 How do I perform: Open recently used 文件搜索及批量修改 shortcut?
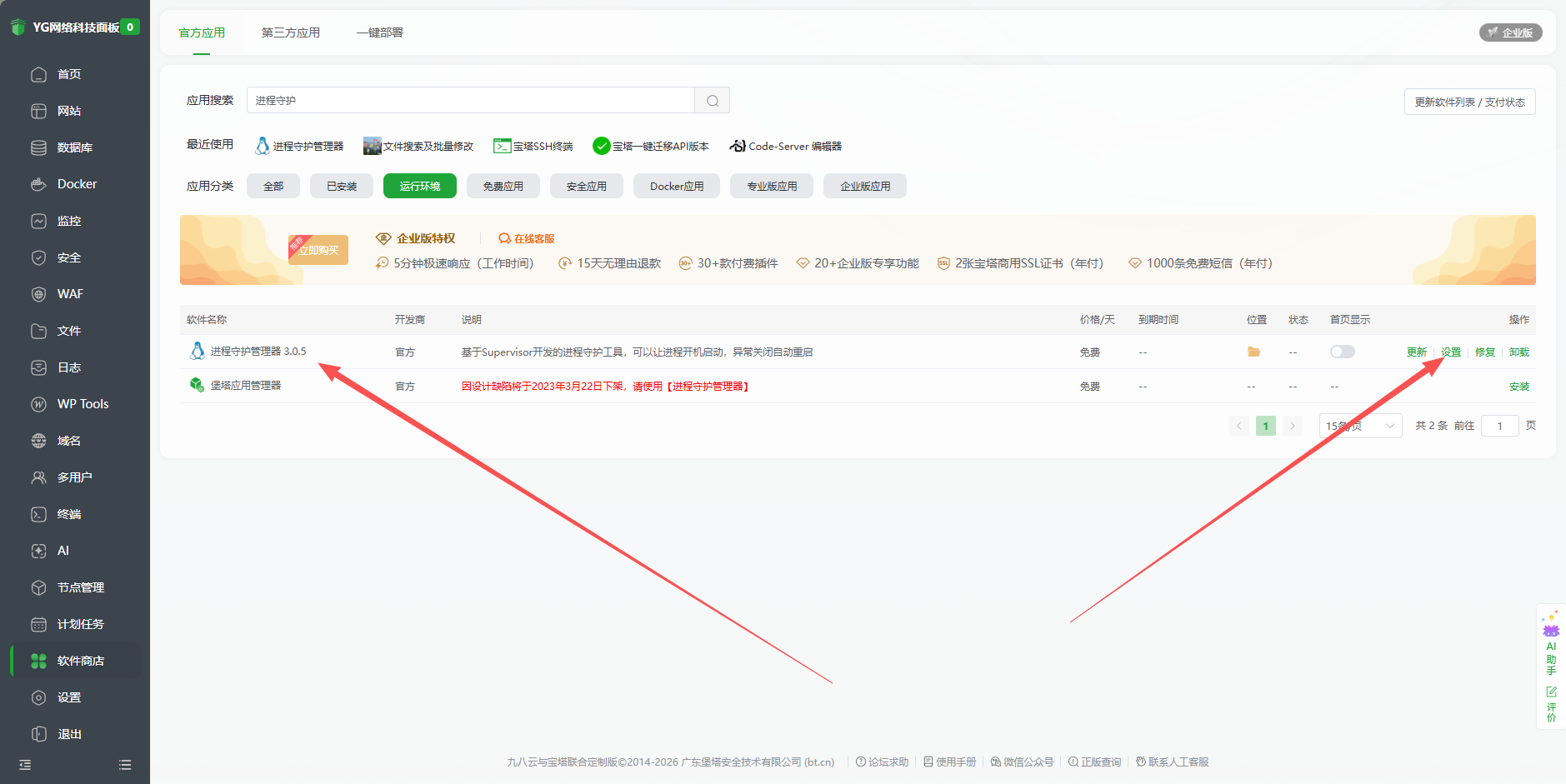point(418,146)
